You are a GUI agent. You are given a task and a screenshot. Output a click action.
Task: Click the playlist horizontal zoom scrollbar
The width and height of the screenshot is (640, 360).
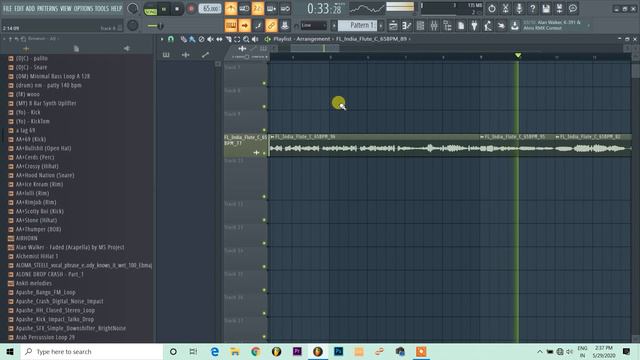click(315, 48)
